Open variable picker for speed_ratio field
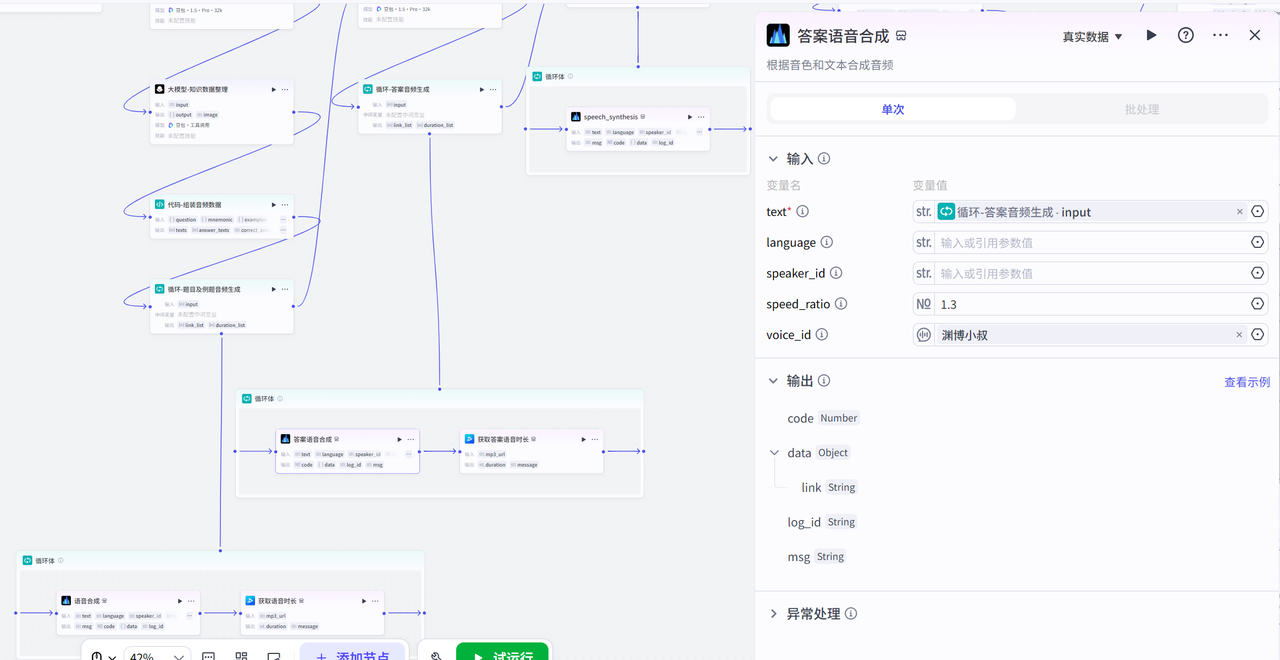The image size is (1280, 660). pyautogui.click(x=1258, y=304)
